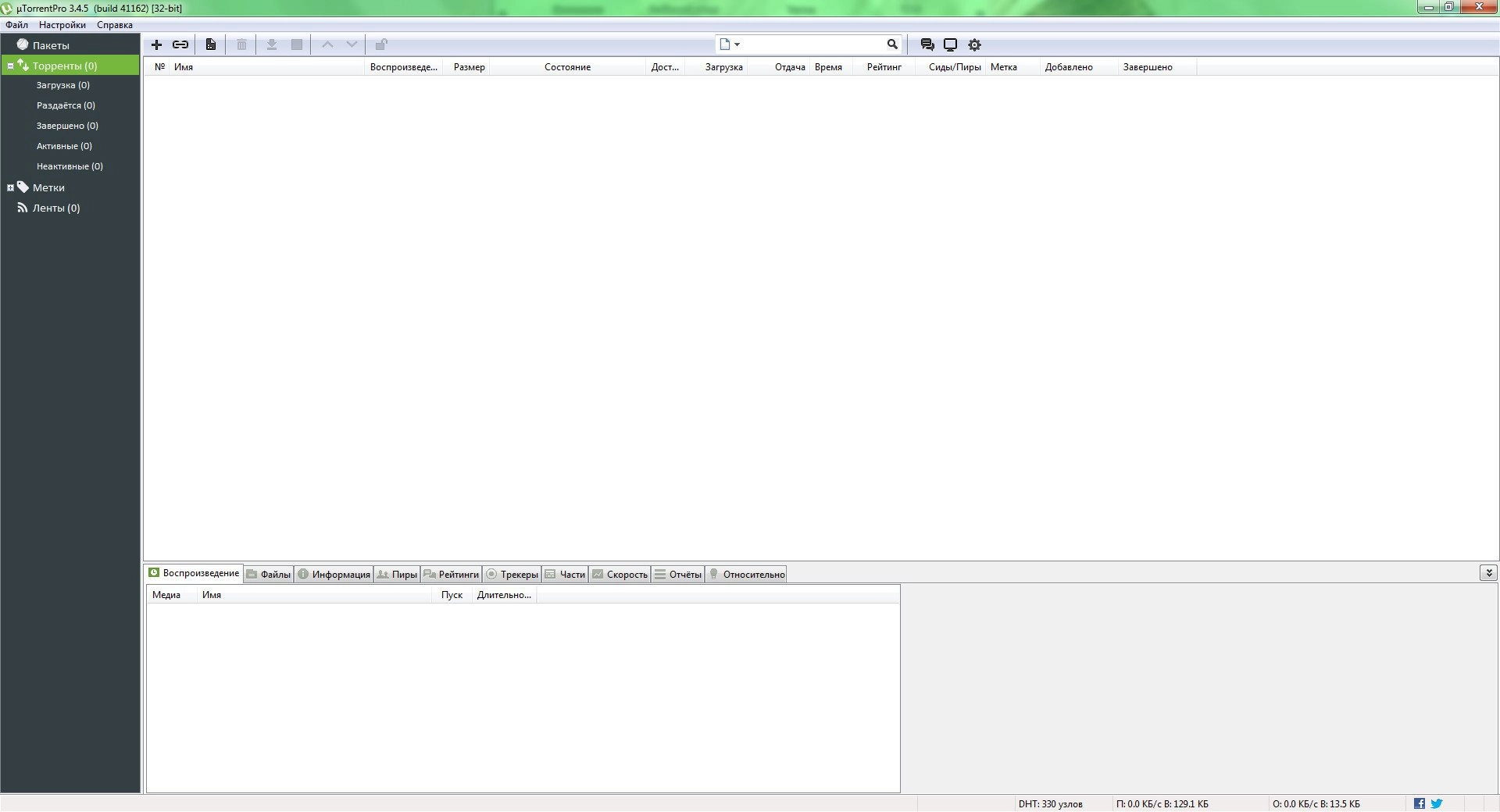Click the Start Torrent icon
This screenshot has height=812, width=1500.
click(272, 45)
